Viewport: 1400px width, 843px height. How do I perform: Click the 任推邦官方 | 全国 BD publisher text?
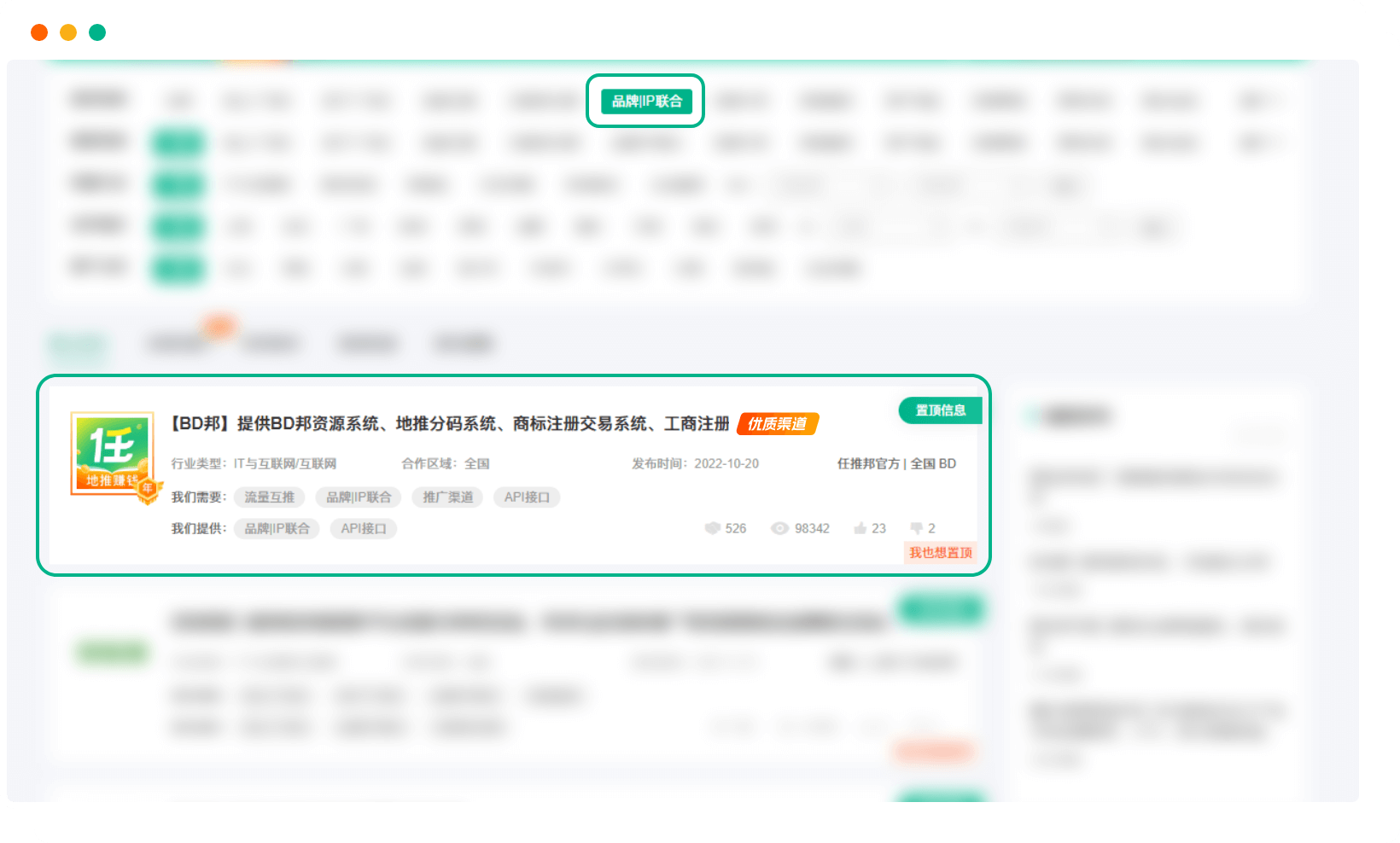click(x=896, y=463)
